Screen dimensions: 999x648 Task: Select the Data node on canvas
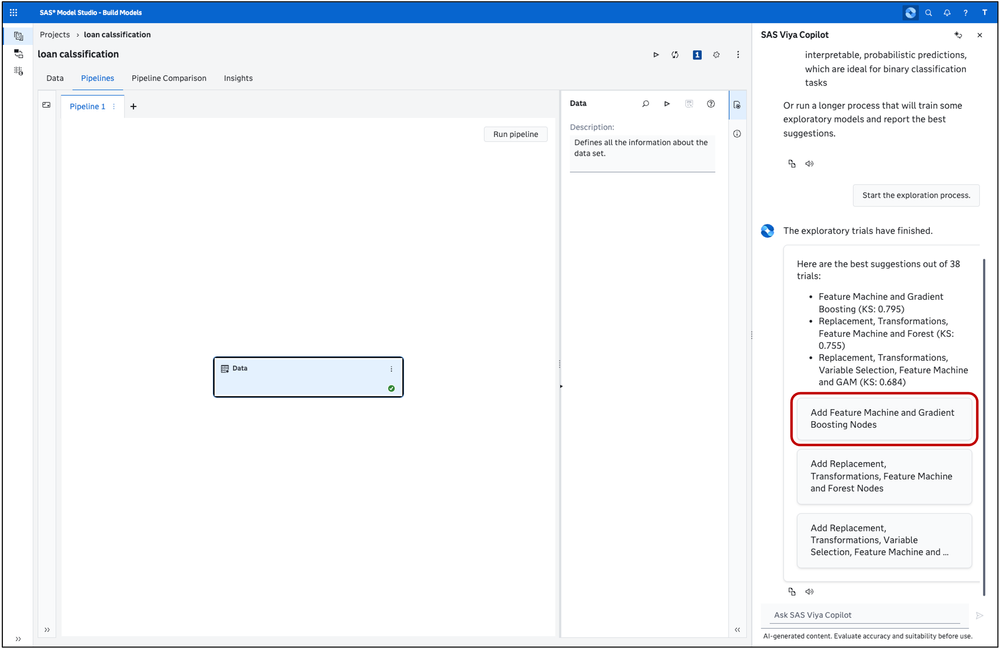tap(308, 377)
